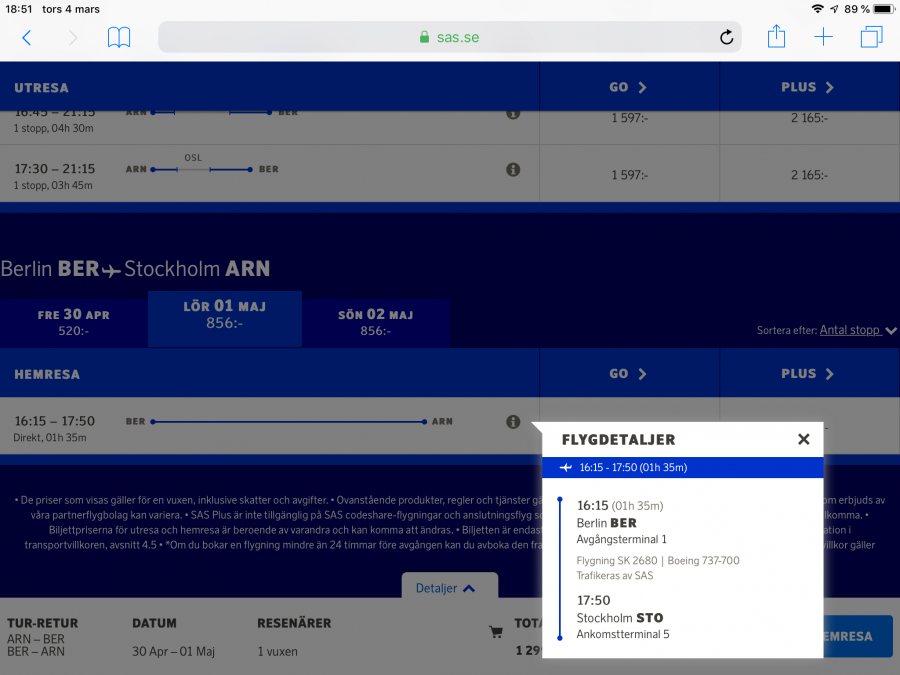Expand PLUS column in Utresa header

point(808,87)
